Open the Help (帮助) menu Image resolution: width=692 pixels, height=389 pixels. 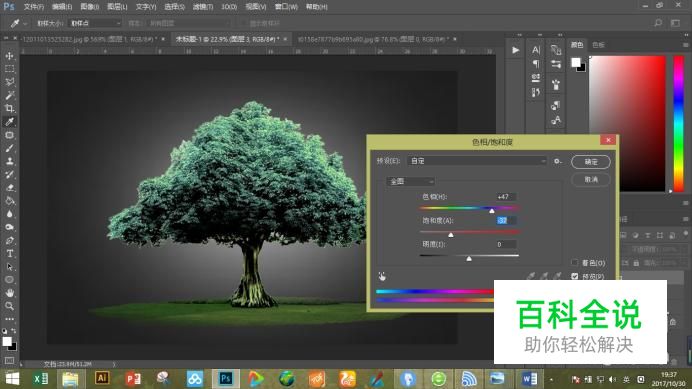click(316, 7)
